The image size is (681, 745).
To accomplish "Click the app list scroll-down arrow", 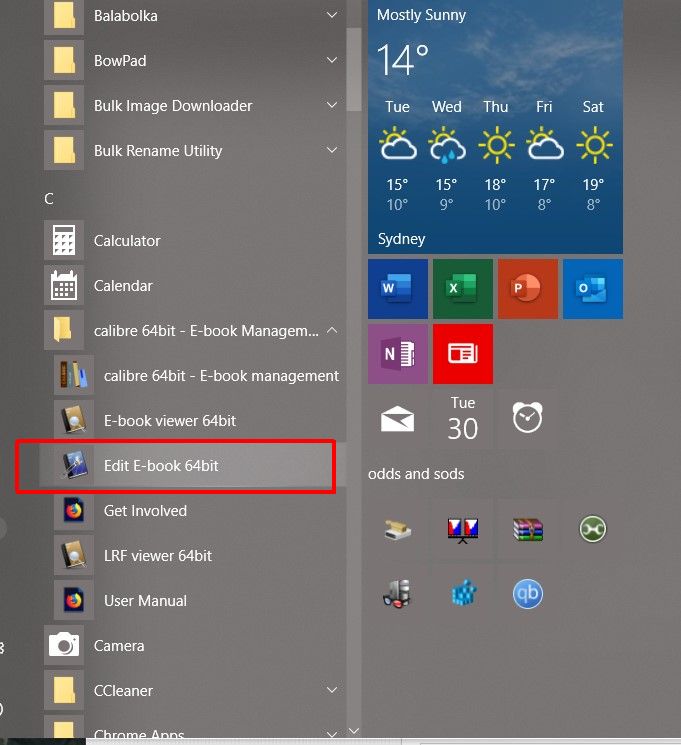I will pos(354,730).
